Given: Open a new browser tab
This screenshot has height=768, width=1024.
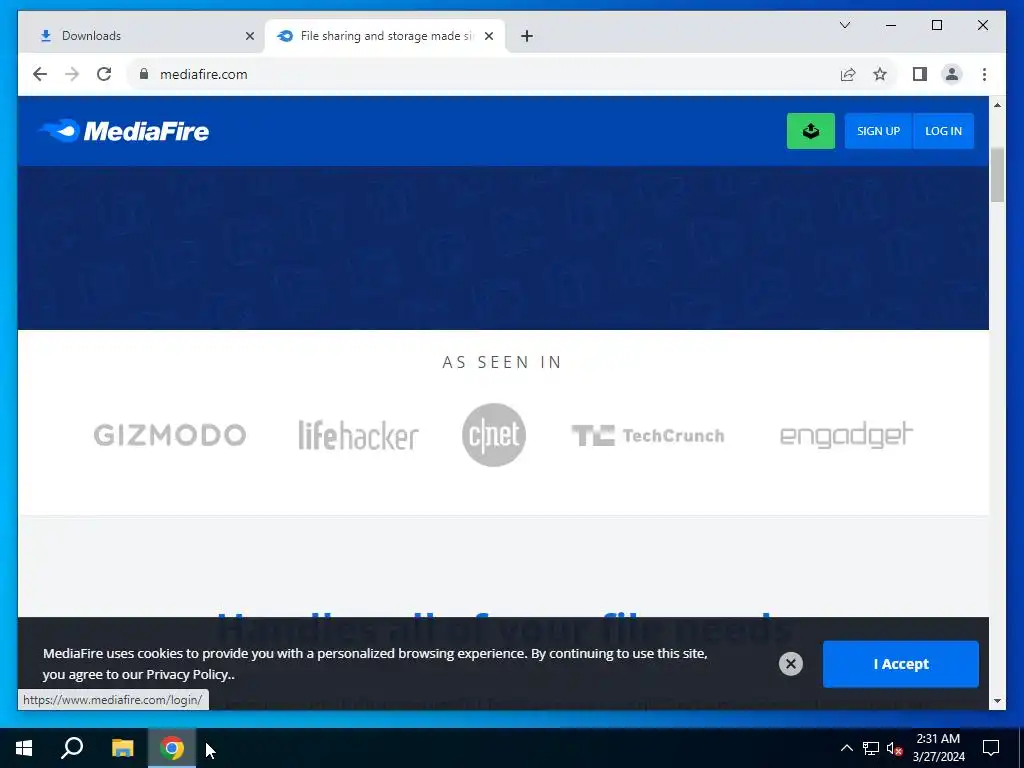Looking at the screenshot, I should [527, 36].
